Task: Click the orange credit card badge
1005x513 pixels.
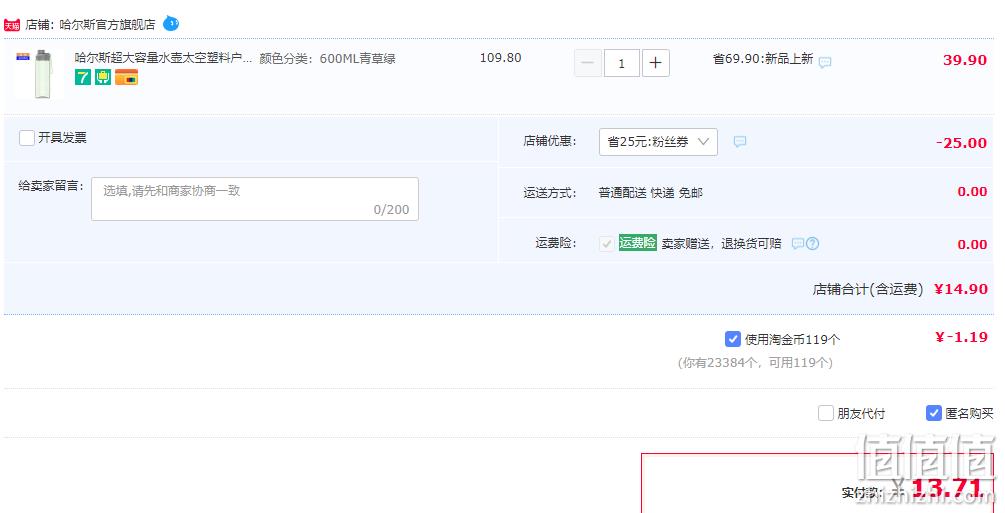Action: pos(126,78)
